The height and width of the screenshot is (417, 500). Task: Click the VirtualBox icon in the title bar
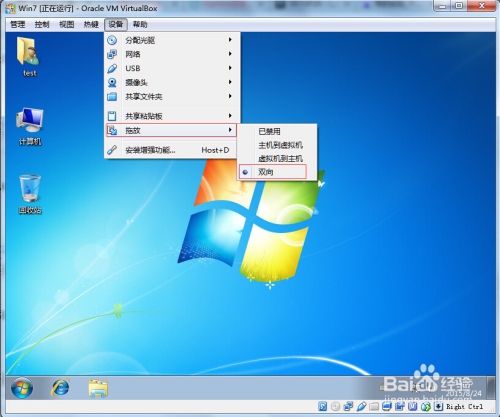click(10, 8)
